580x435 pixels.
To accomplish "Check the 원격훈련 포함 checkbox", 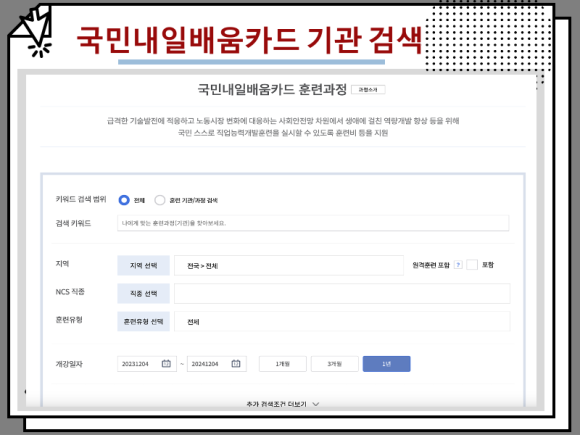I will coord(472,265).
